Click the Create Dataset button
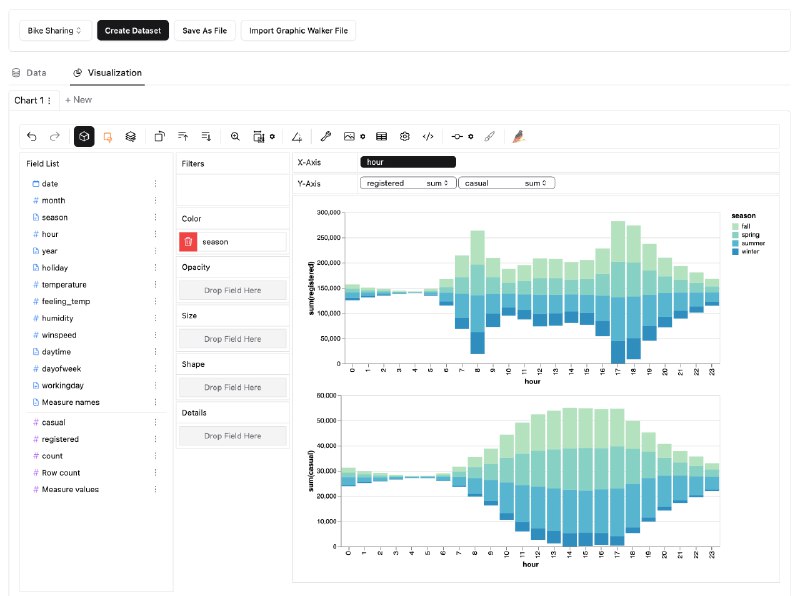This screenshot has width=800, height=596. tap(133, 31)
